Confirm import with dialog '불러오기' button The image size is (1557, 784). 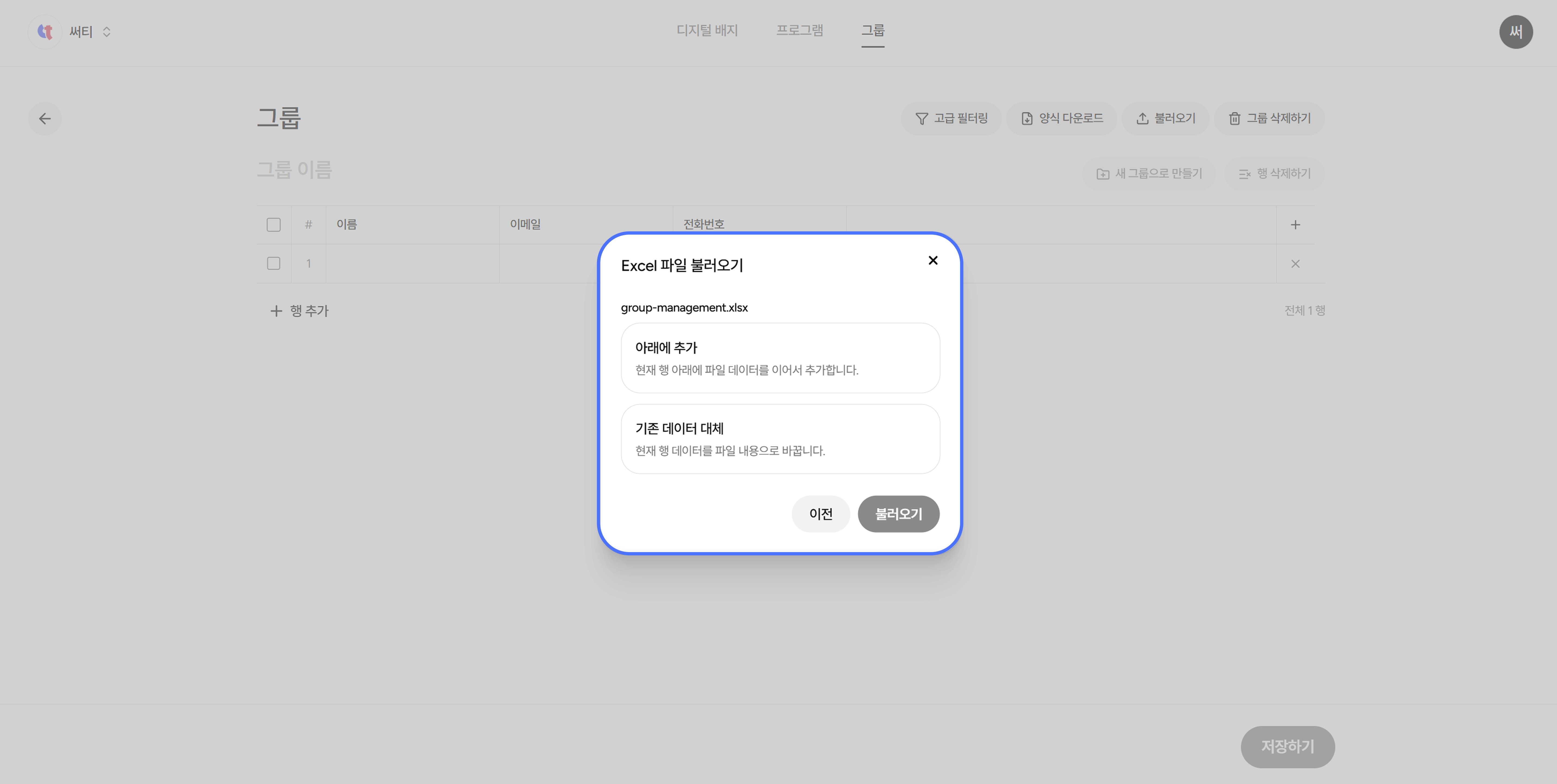pos(899,514)
